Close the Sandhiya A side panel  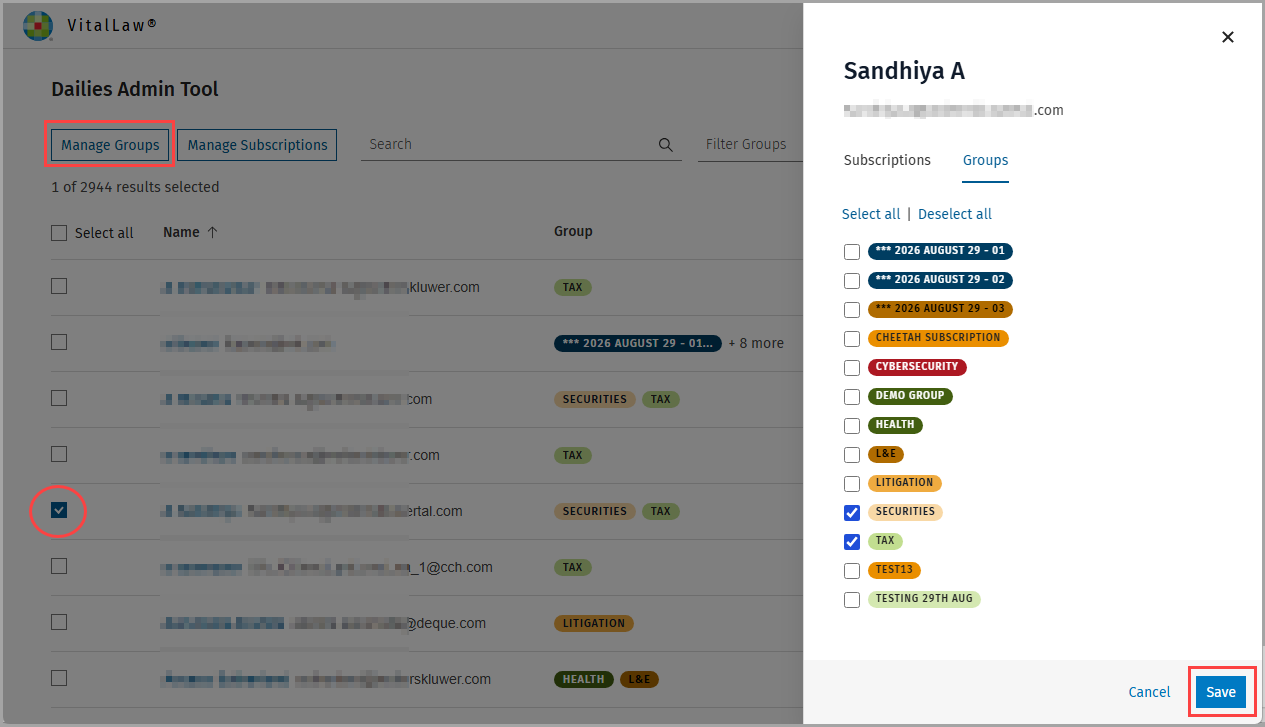click(x=1228, y=37)
